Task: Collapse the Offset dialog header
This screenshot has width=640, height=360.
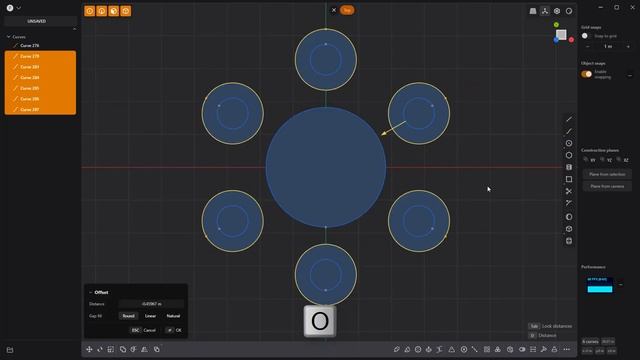Action: [x=91, y=292]
